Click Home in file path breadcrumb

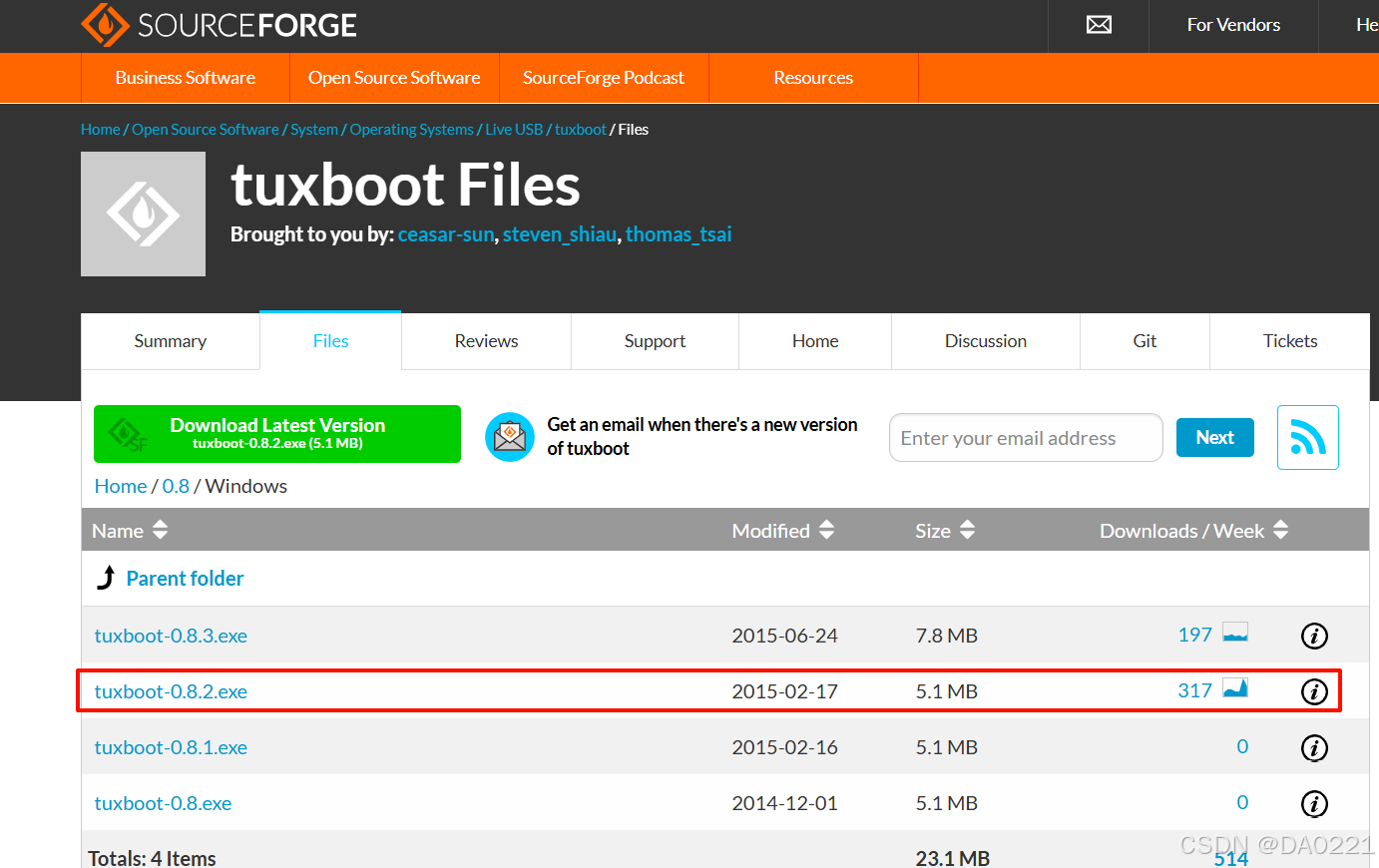tap(121, 486)
